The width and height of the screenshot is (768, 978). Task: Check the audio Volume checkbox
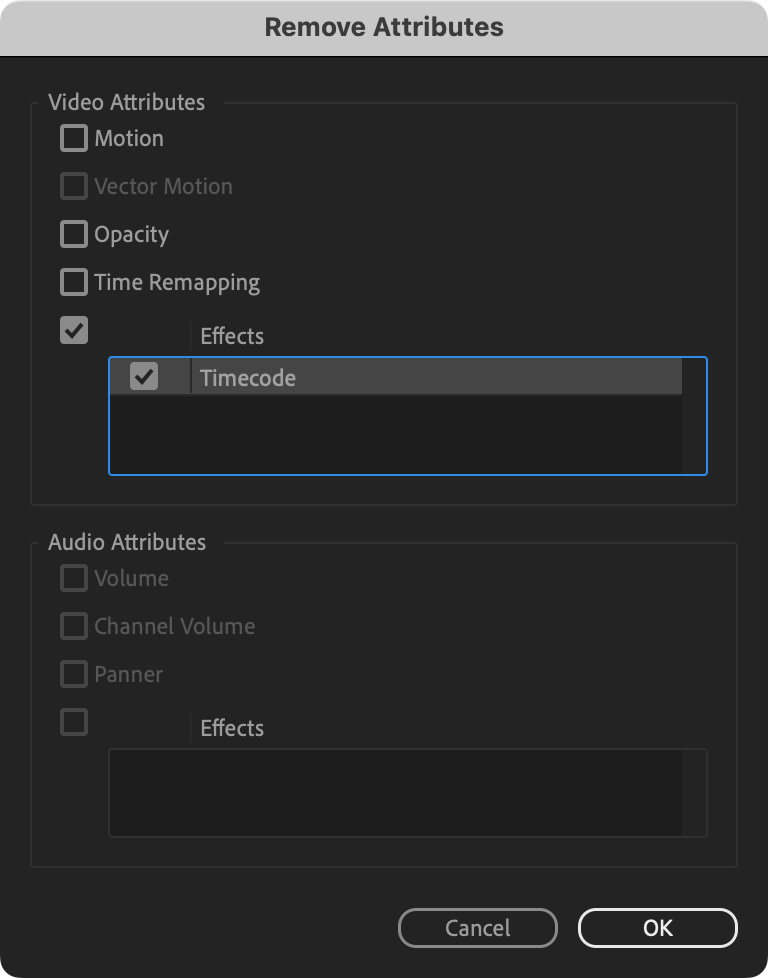[74, 578]
